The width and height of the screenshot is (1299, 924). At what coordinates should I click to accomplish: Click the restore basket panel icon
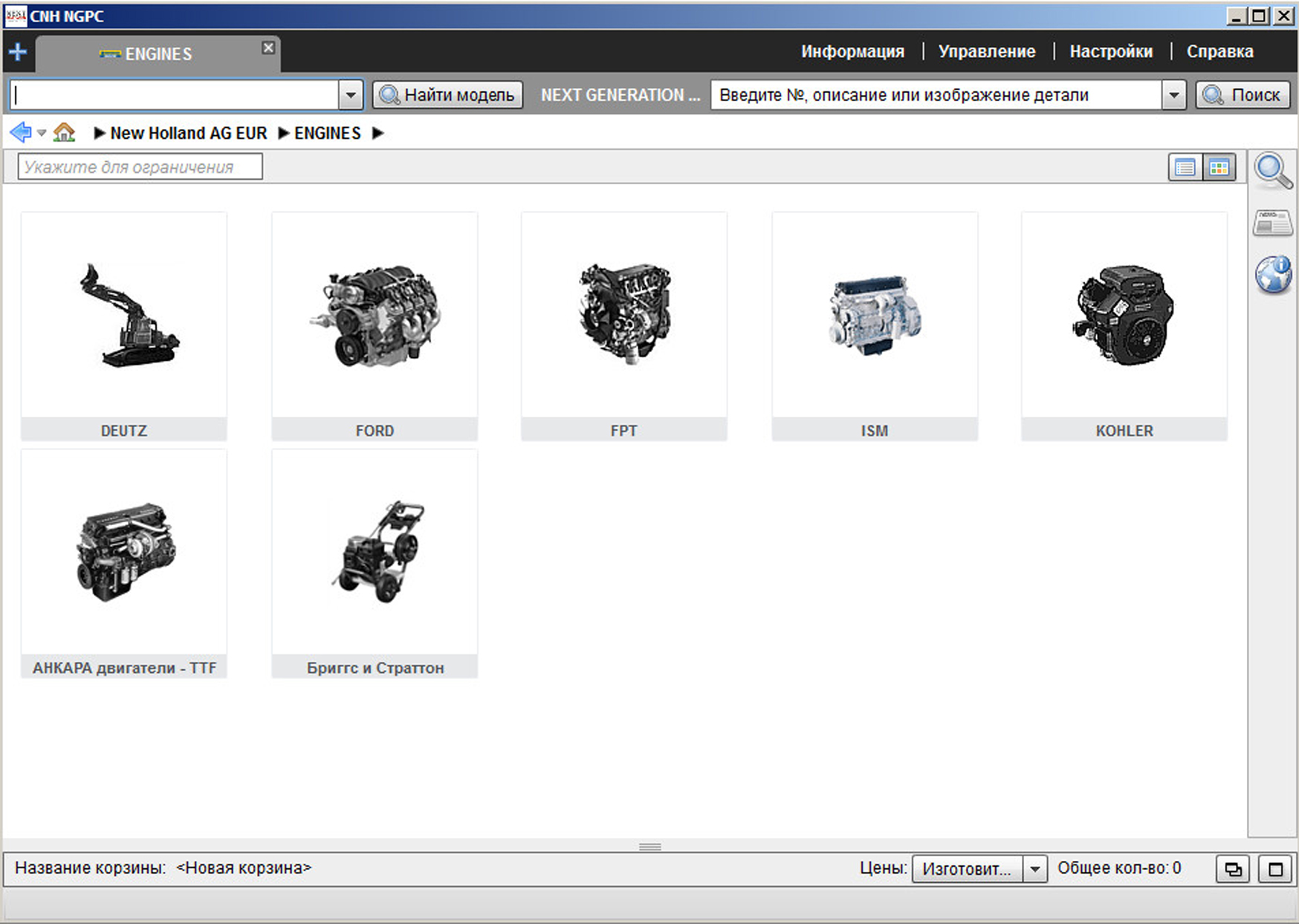click(1233, 869)
